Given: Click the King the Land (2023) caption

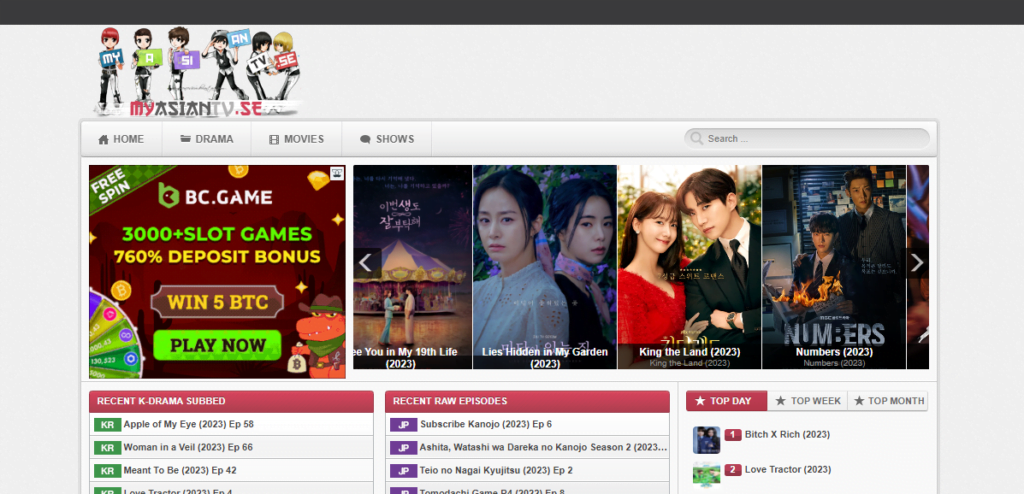Looking at the screenshot, I should 690,352.
